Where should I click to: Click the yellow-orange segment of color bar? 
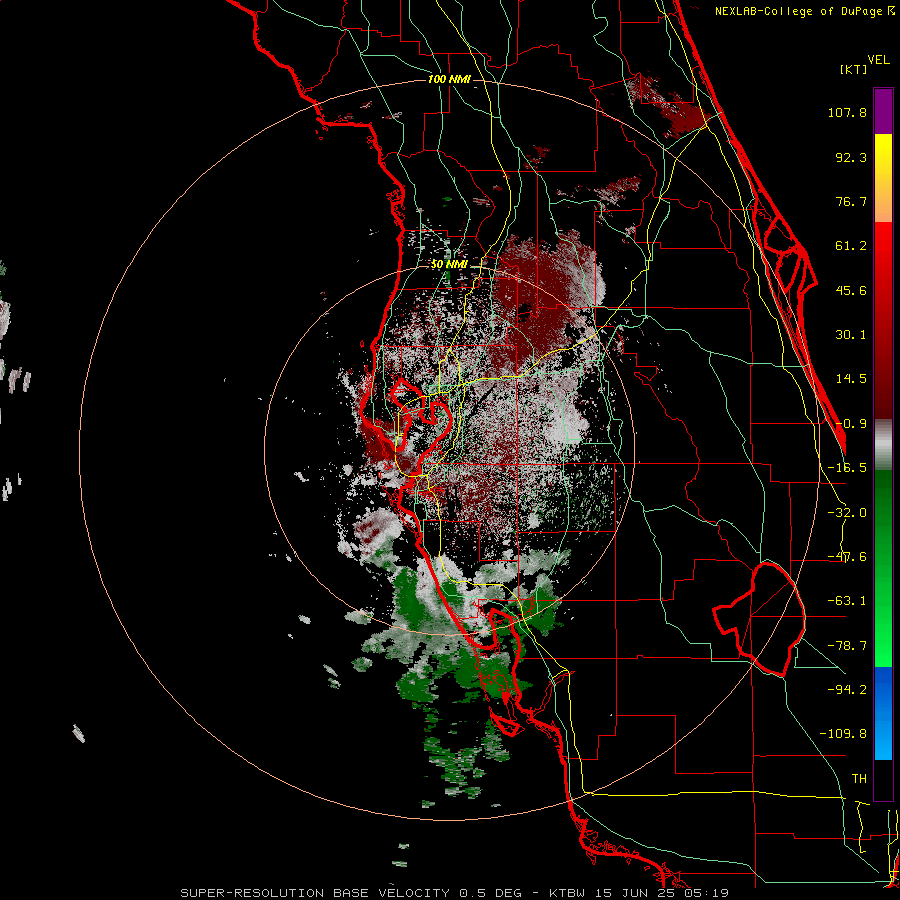pos(883,178)
